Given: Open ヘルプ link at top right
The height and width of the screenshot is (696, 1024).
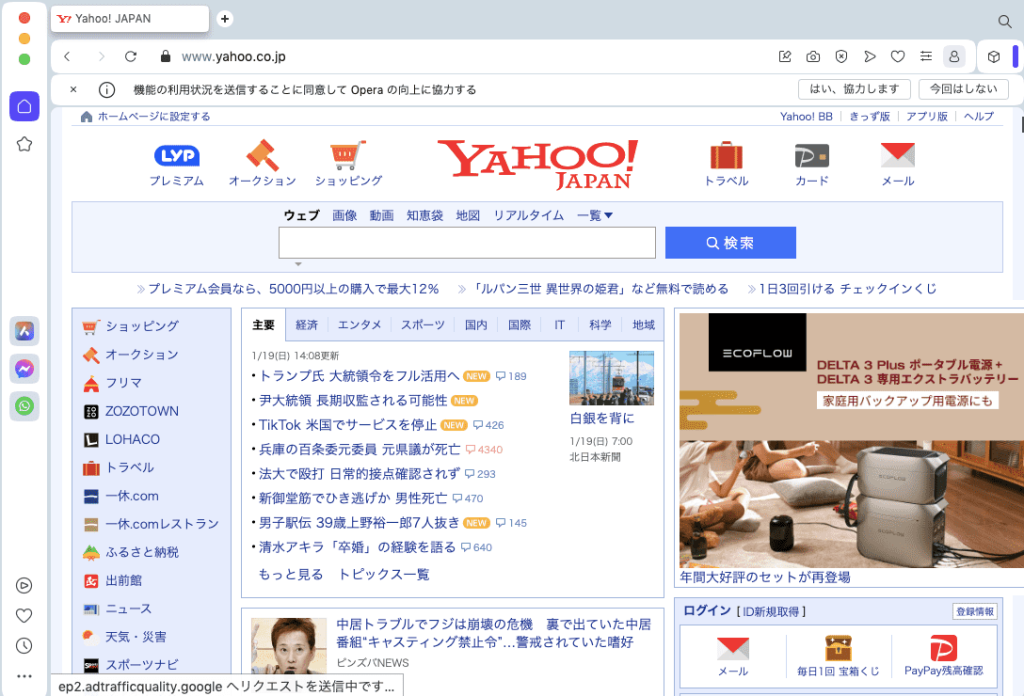Looking at the screenshot, I should click(978, 116).
